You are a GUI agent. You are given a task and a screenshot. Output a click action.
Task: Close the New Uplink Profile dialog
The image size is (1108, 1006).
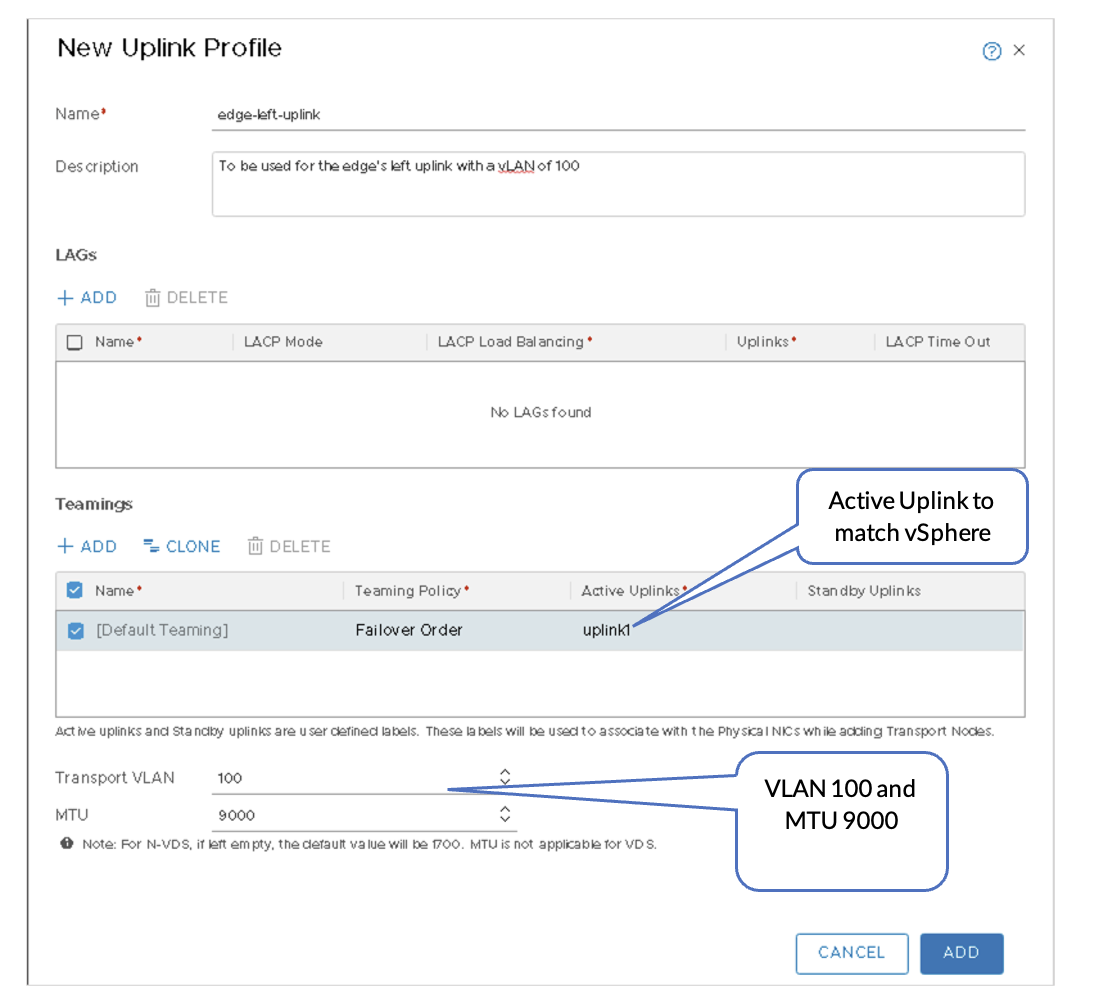tap(1019, 50)
